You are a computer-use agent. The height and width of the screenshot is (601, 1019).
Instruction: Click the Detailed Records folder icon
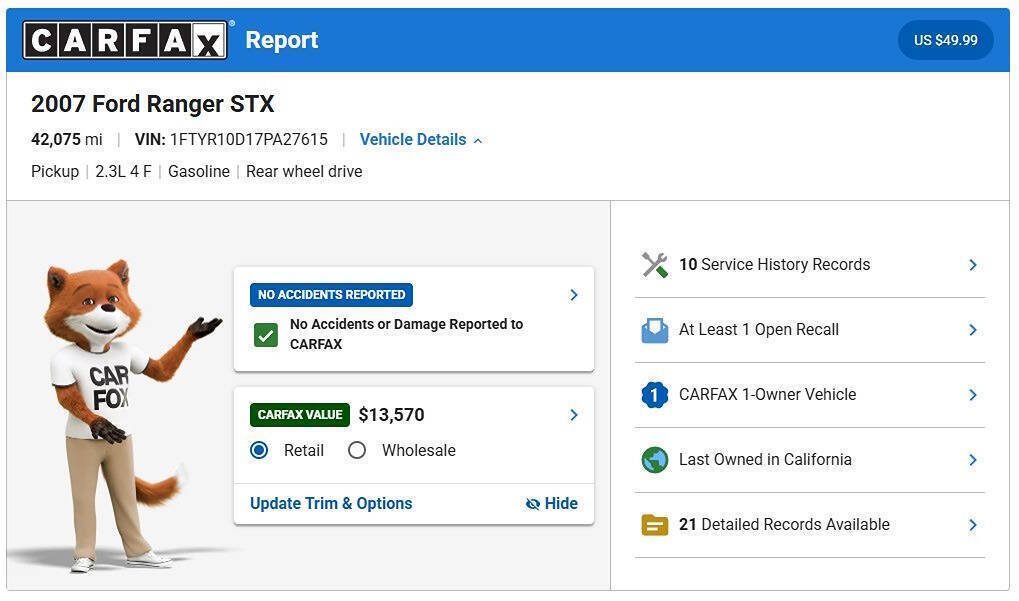[x=654, y=525]
